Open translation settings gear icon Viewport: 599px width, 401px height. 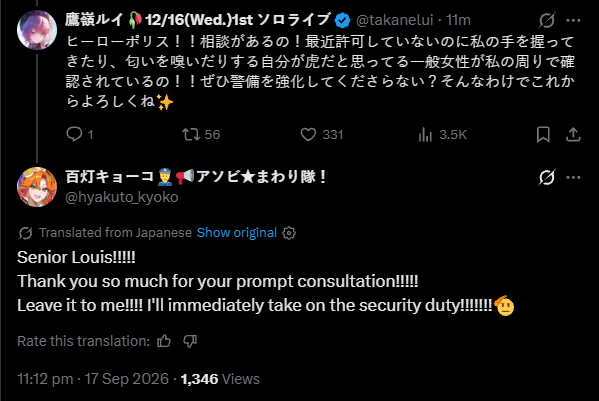coord(289,233)
